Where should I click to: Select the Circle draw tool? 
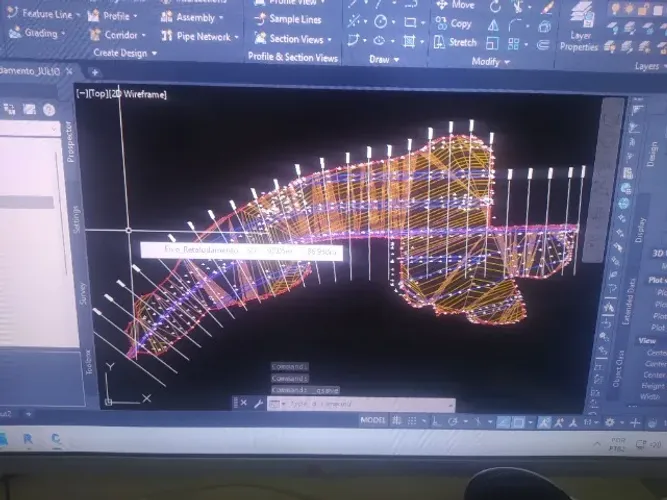tap(380, 21)
